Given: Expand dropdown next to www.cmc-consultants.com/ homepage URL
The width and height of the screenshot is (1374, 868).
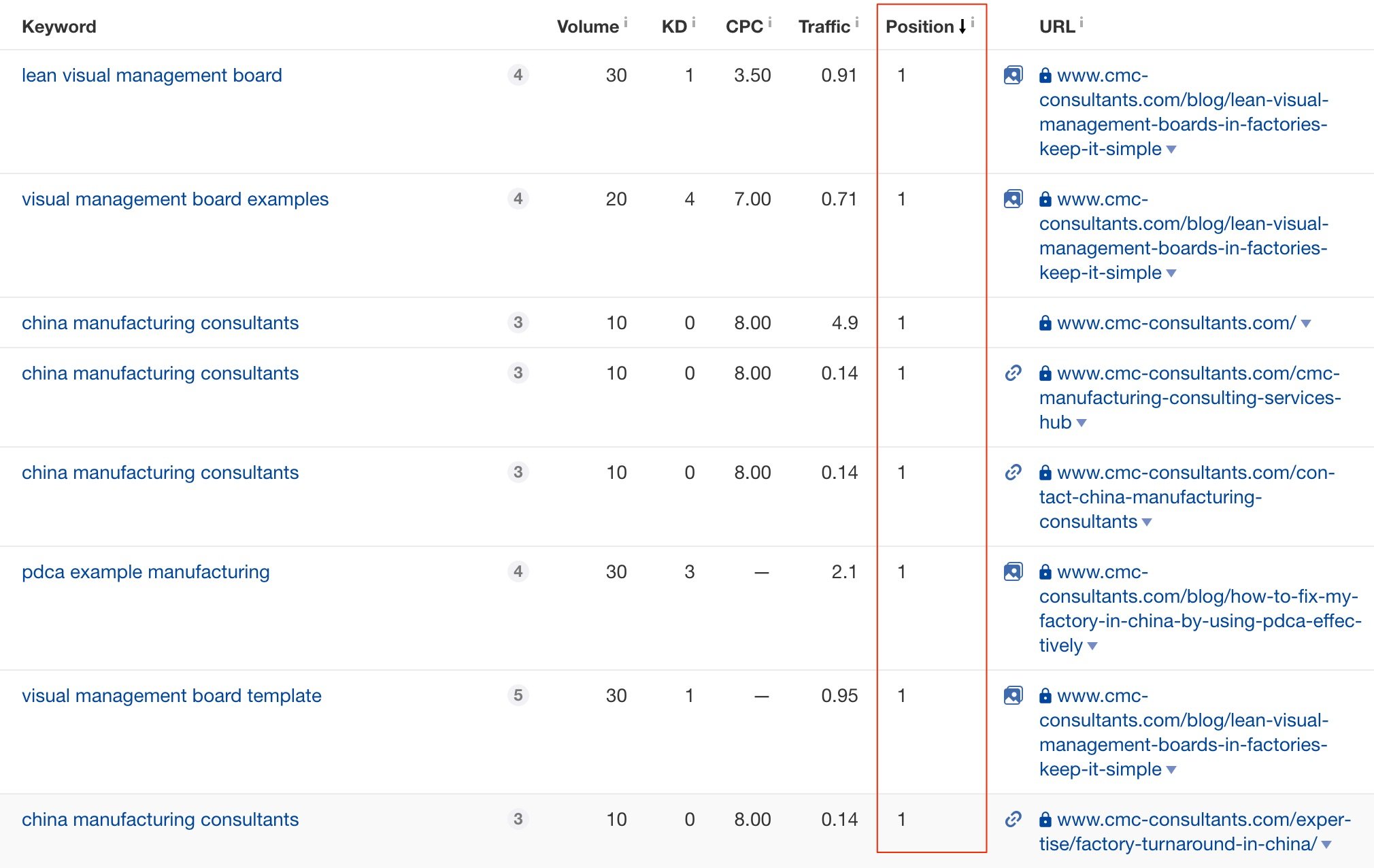Looking at the screenshot, I should (1306, 324).
